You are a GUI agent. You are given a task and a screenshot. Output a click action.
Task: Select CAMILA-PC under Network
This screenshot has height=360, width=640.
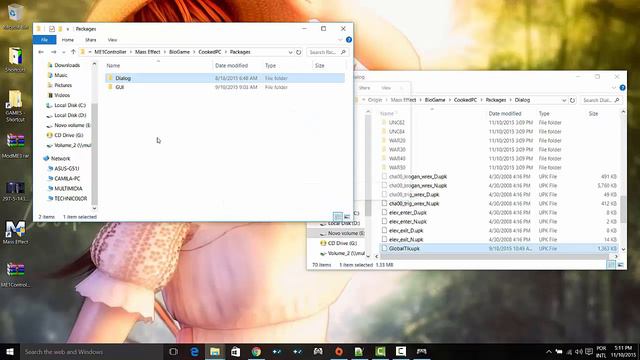coord(67,178)
